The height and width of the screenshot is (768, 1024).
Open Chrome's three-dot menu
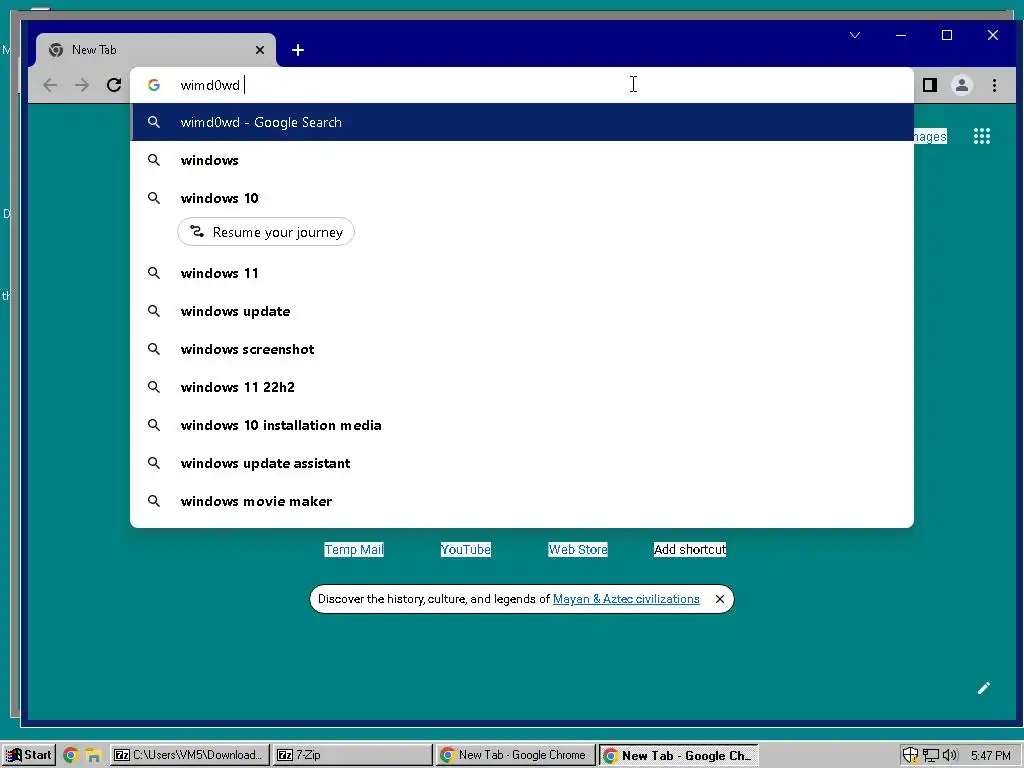point(994,85)
